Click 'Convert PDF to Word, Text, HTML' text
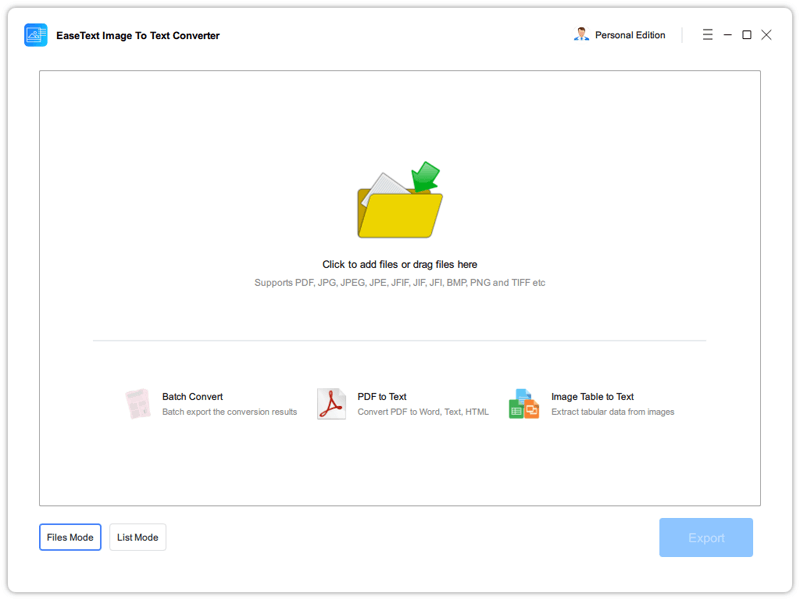 click(x=423, y=412)
